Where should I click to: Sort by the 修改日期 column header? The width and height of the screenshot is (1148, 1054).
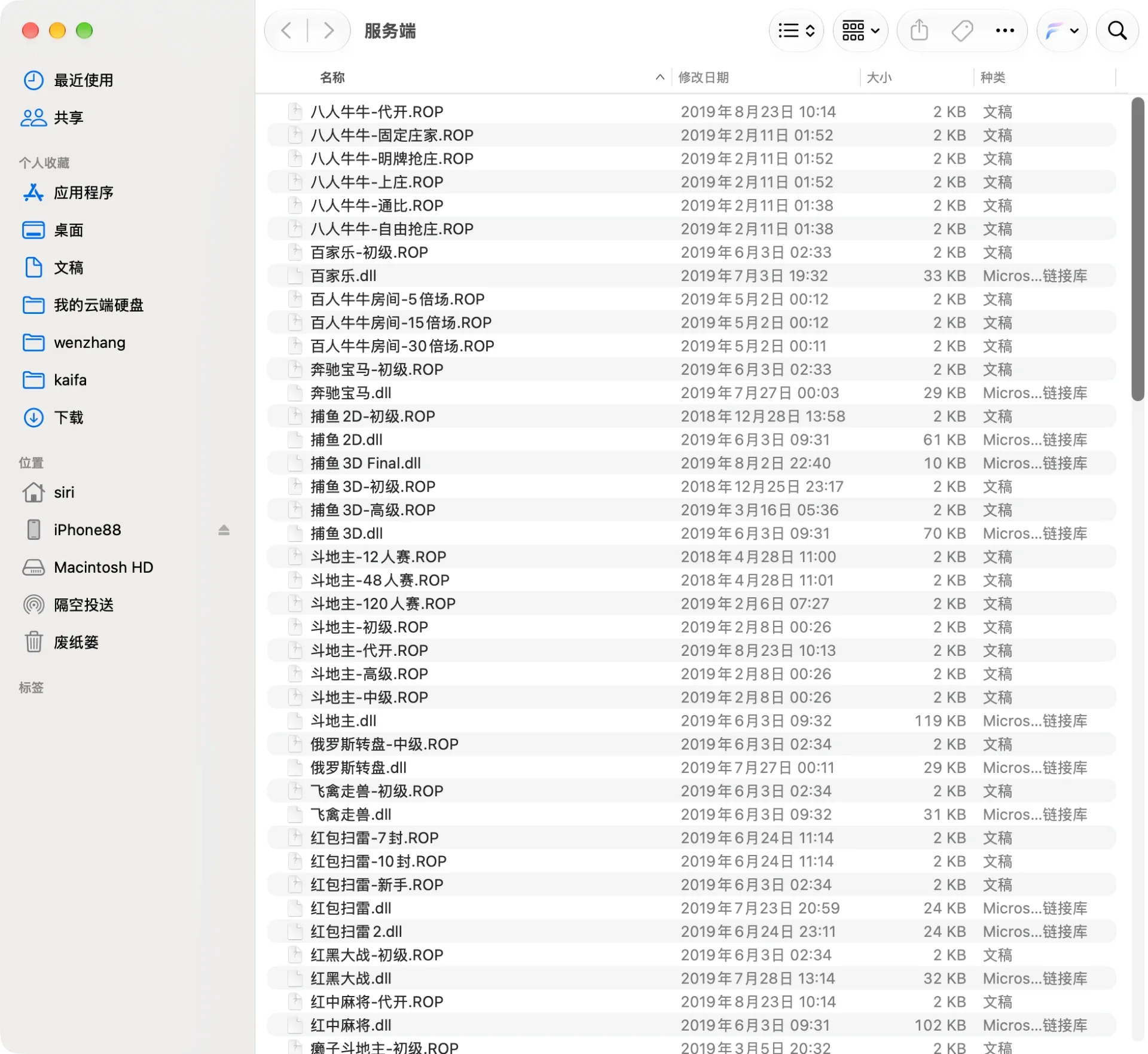point(703,77)
